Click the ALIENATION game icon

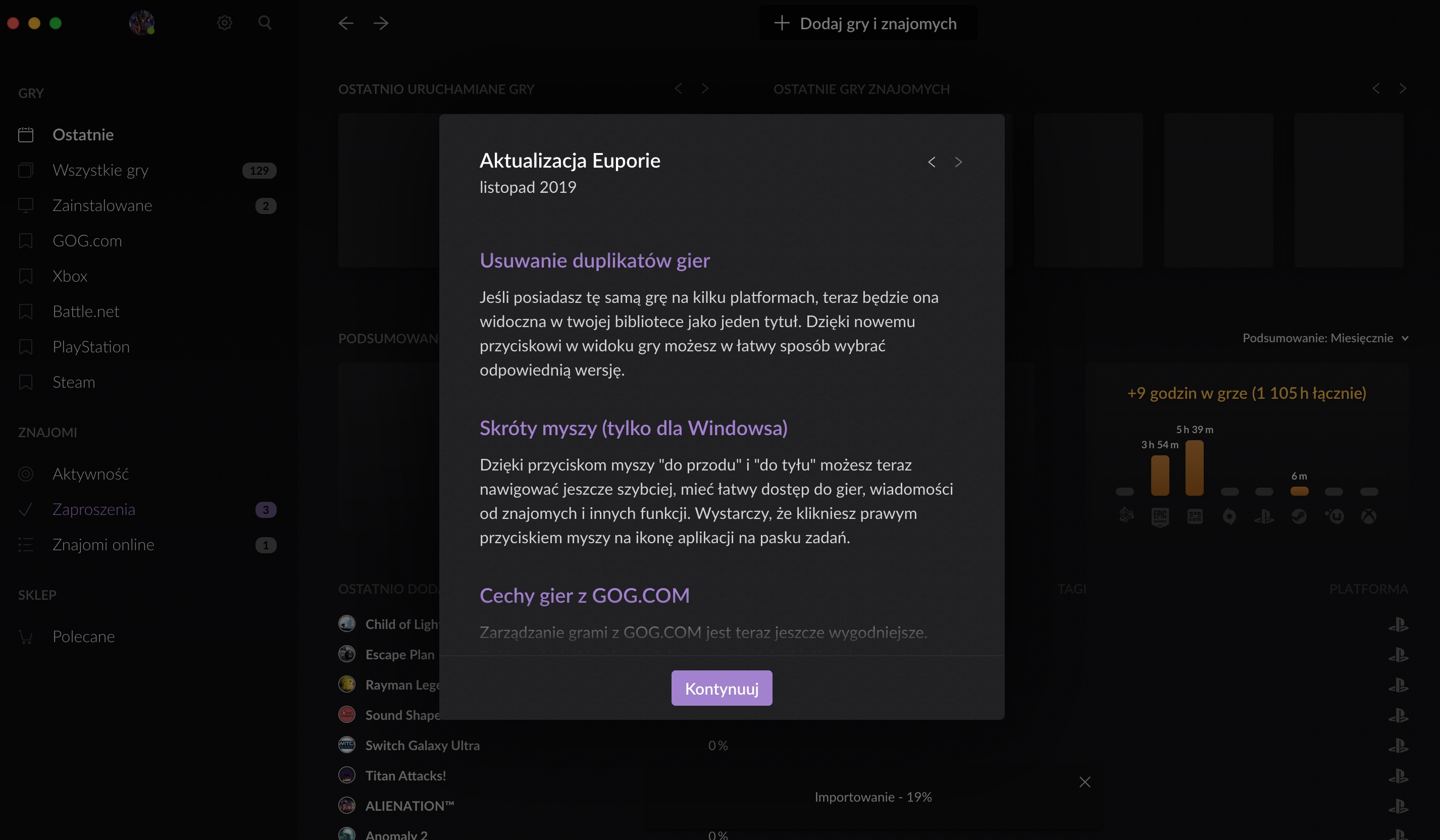click(347, 805)
